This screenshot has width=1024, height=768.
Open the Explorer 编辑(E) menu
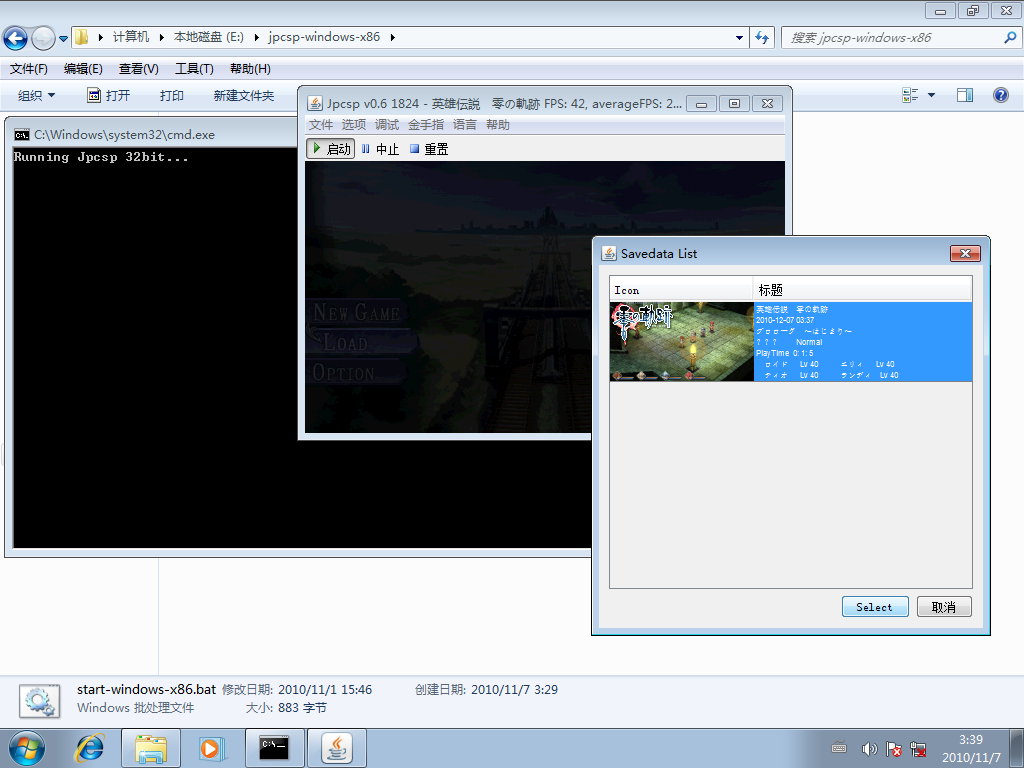(x=83, y=69)
